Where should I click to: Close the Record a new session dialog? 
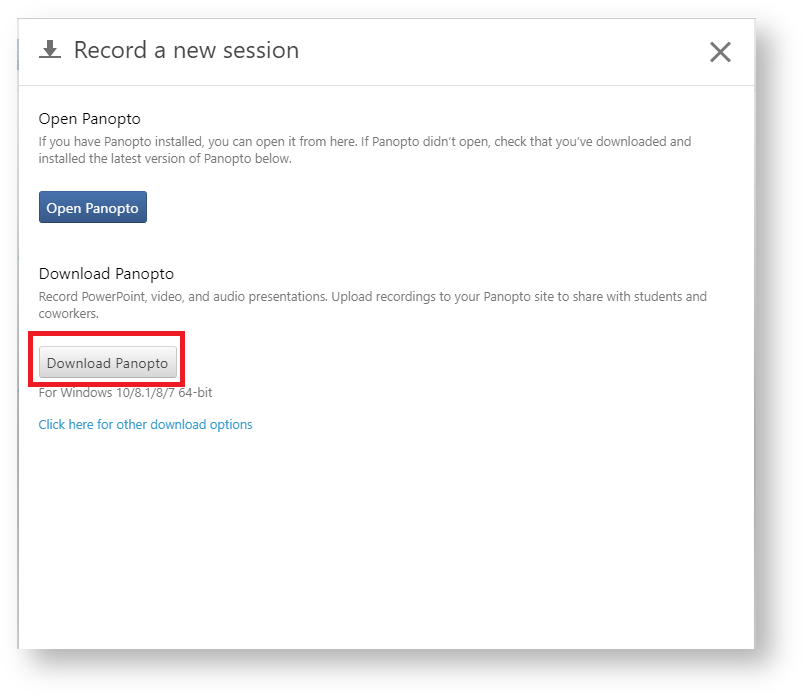pos(720,52)
